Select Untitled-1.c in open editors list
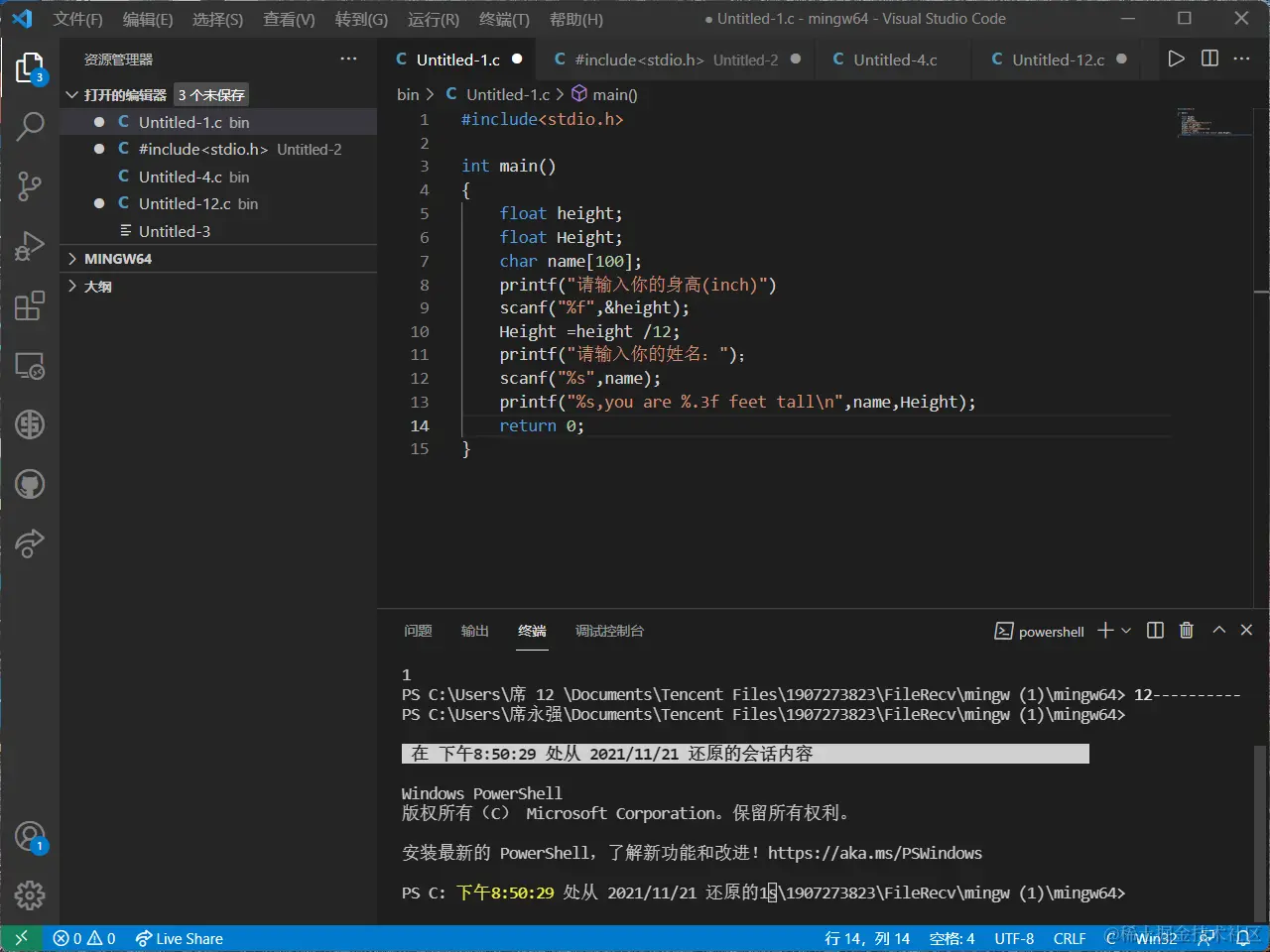The height and width of the screenshot is (952, 1270). [x=218, y=122]
